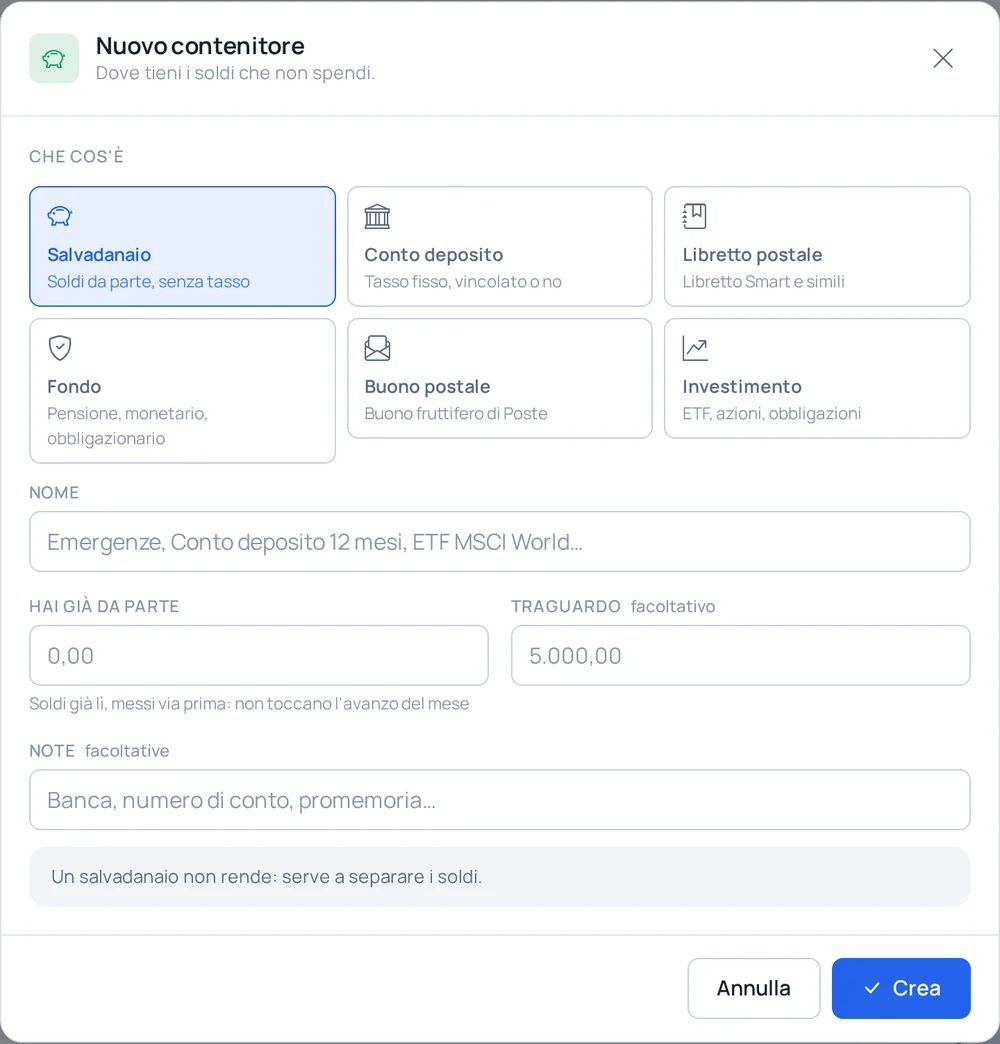The height and width of the screenshot is (1044, 1000).
Task: Click the shield check icon on Fondo
Action: point(60,348)
